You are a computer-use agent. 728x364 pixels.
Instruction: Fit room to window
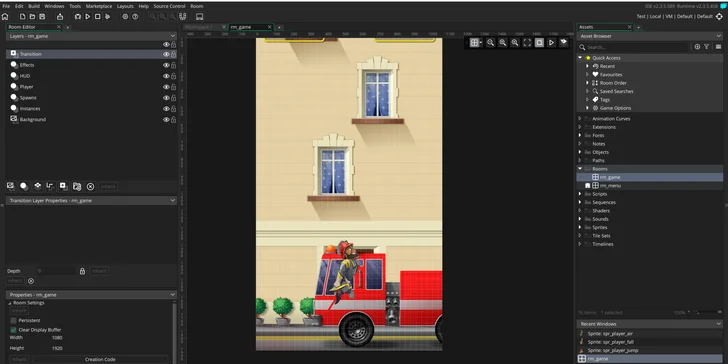pos(527,43)
